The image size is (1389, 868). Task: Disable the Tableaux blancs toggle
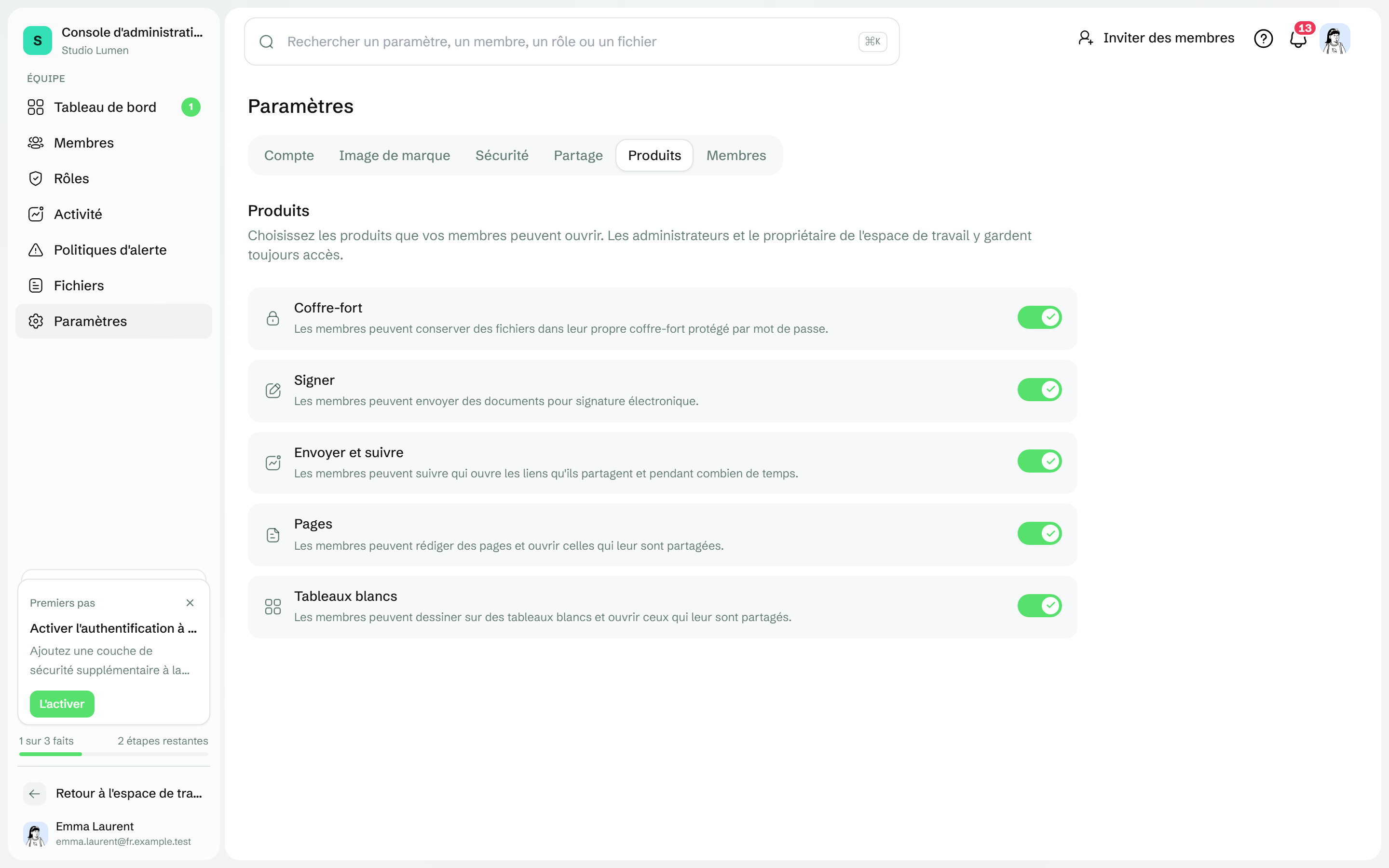1039,606
